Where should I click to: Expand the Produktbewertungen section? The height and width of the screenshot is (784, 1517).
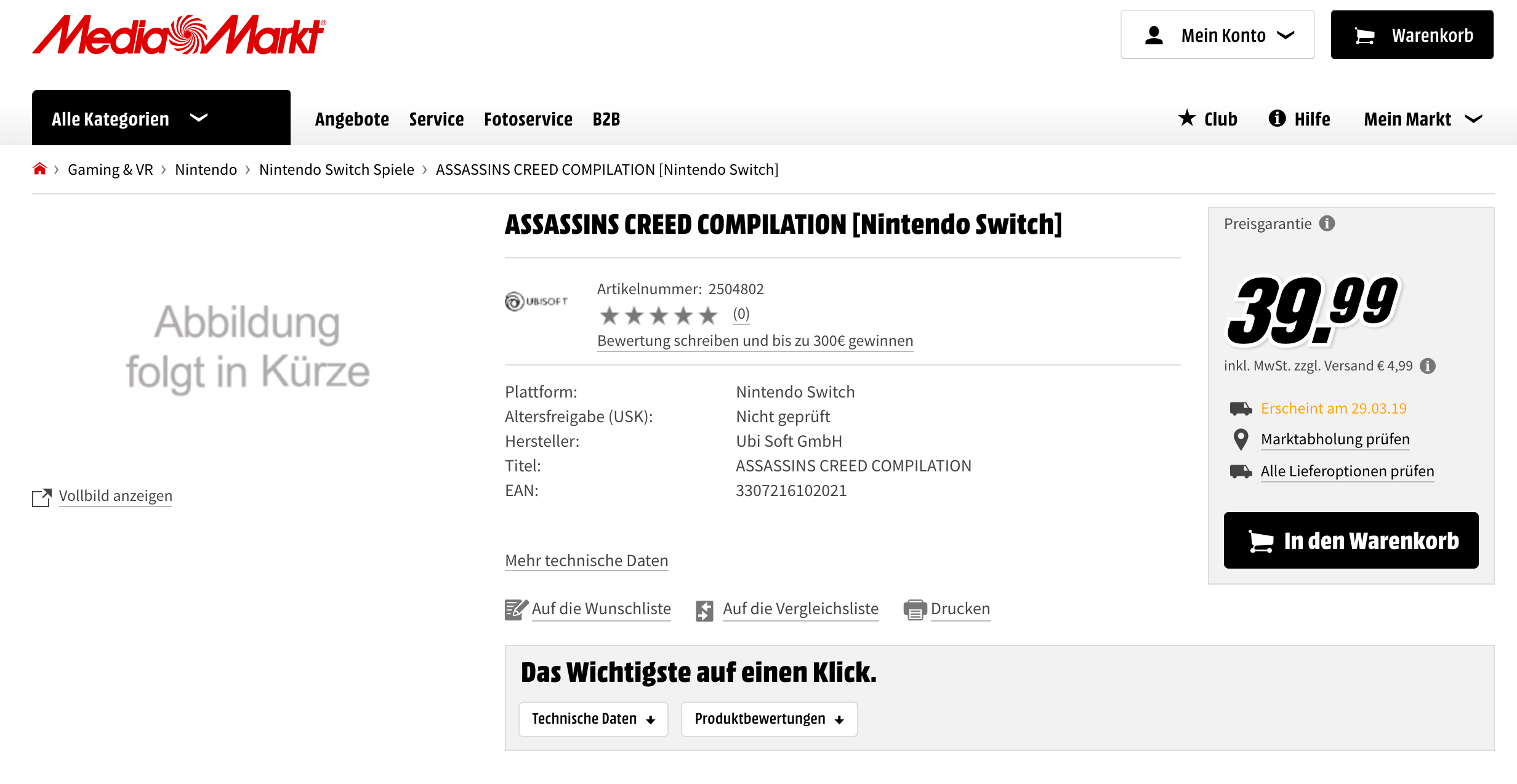click(770, 719)
